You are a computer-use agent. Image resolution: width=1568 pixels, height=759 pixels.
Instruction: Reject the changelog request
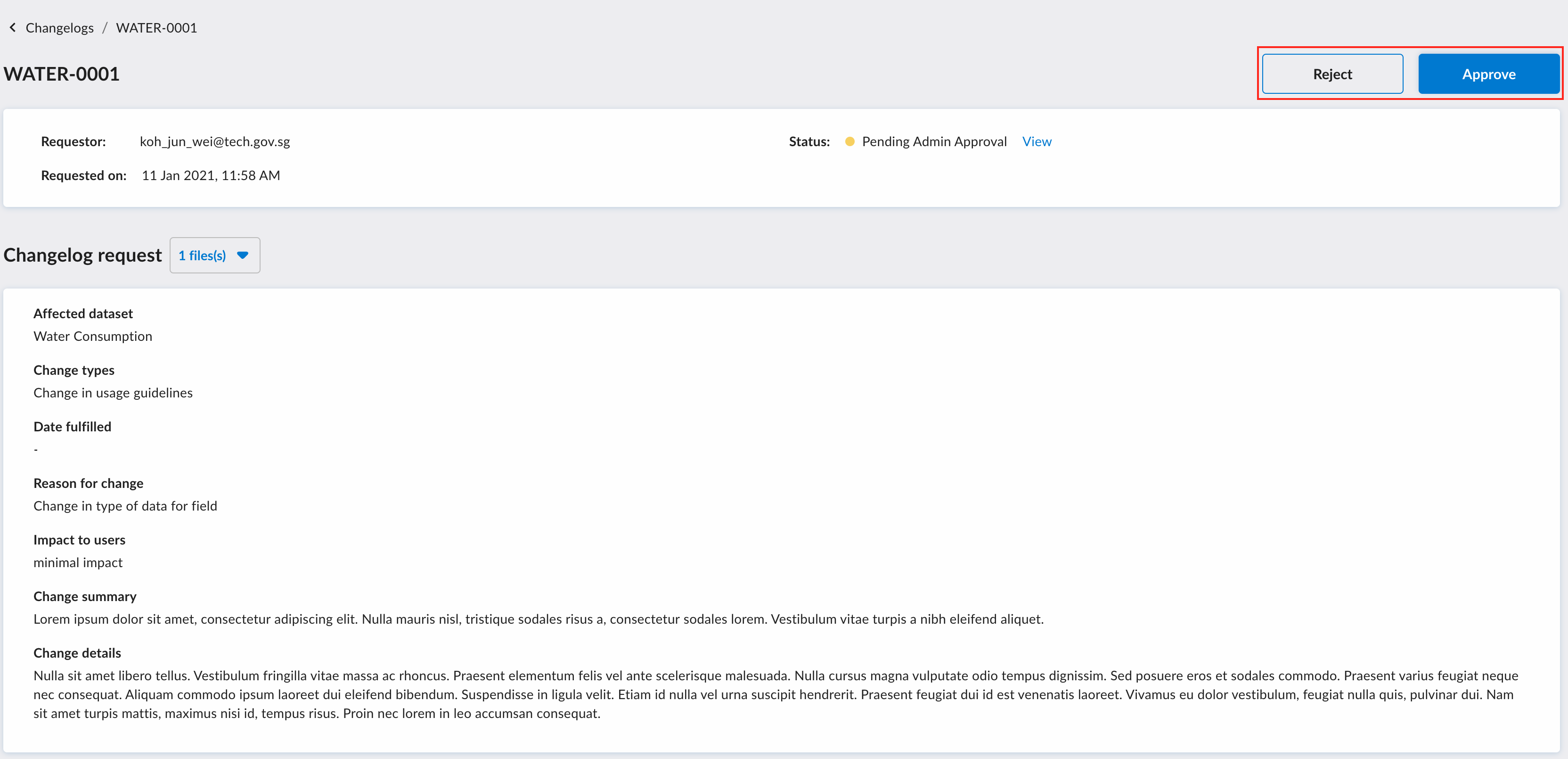(1332, 74)
